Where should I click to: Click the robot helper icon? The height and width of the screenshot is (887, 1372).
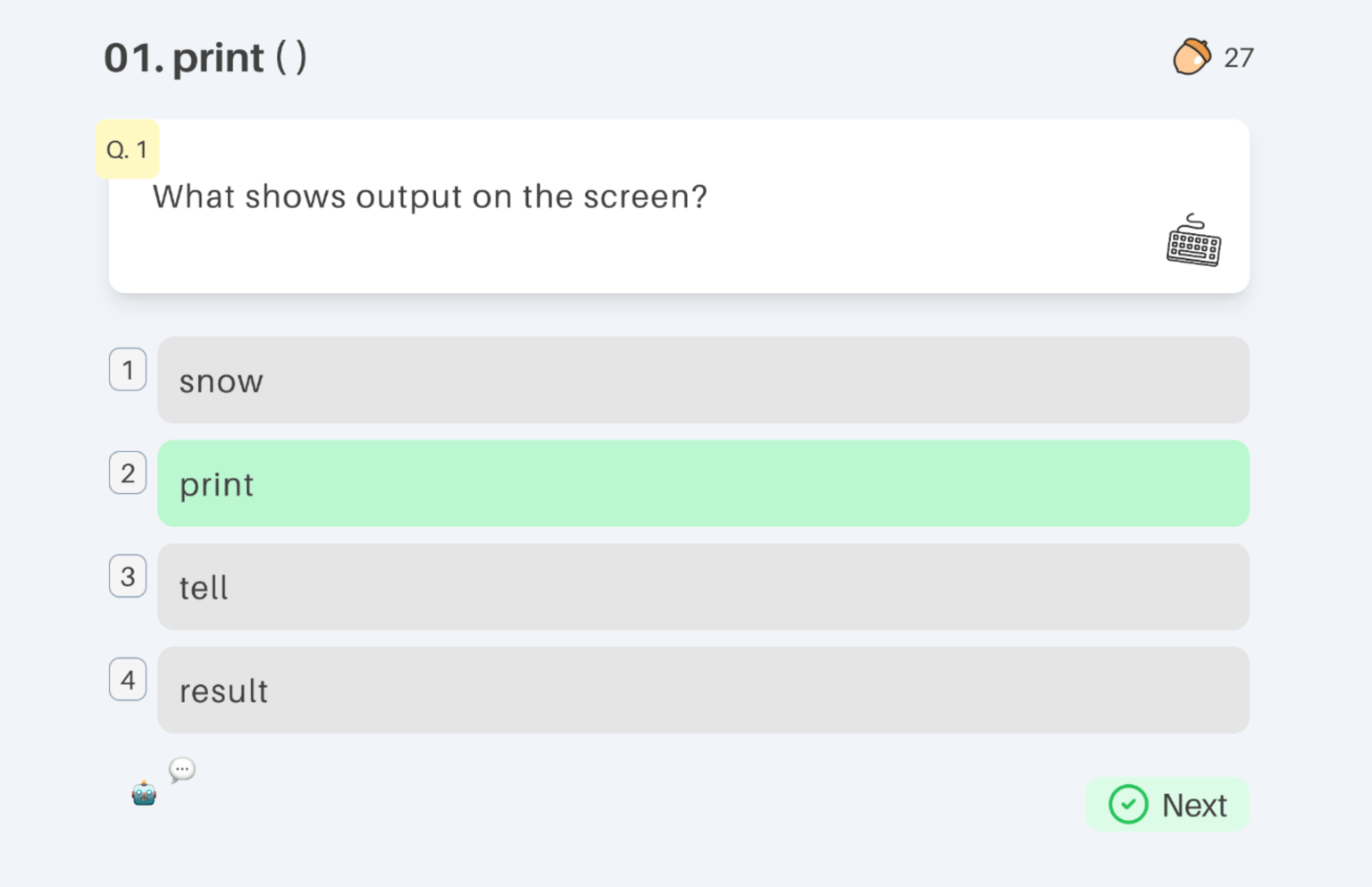click(x=144, y=792)
